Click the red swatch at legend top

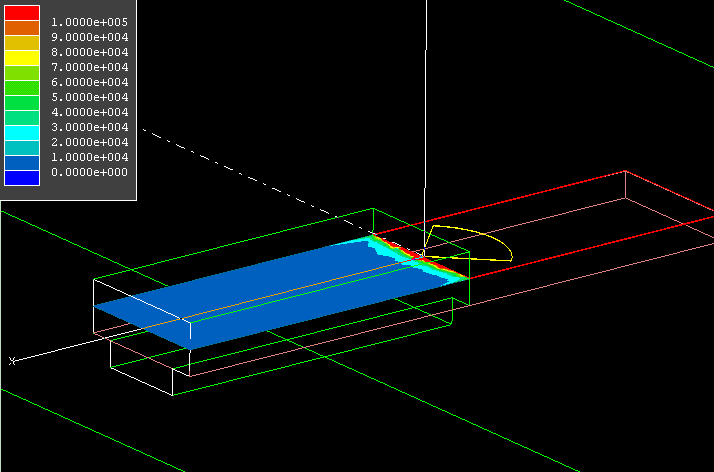tap(22, 13)
